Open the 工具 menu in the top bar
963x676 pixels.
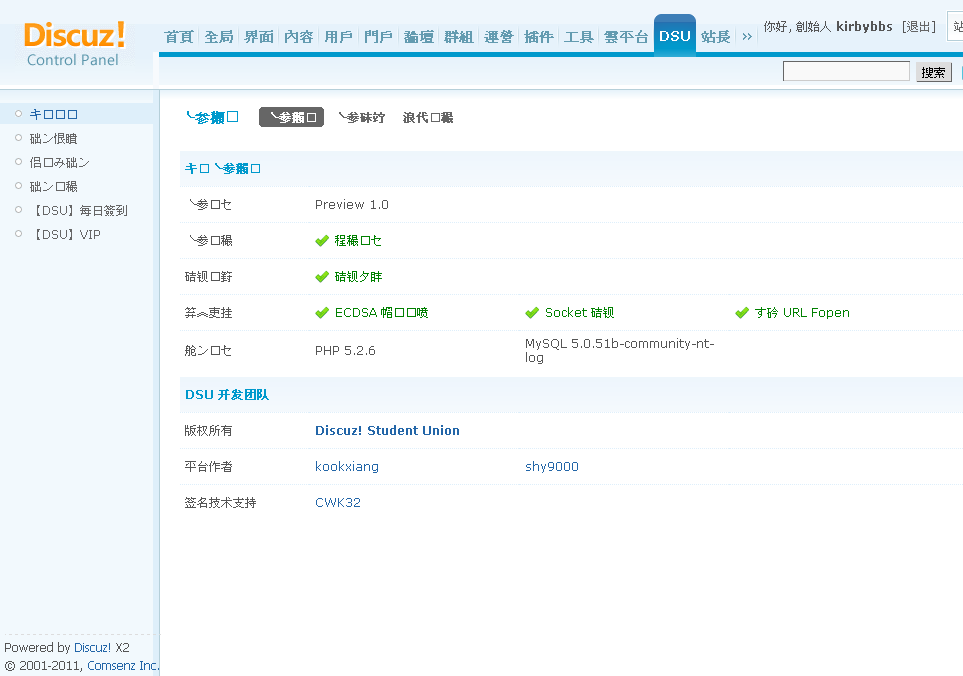point(578,35)
